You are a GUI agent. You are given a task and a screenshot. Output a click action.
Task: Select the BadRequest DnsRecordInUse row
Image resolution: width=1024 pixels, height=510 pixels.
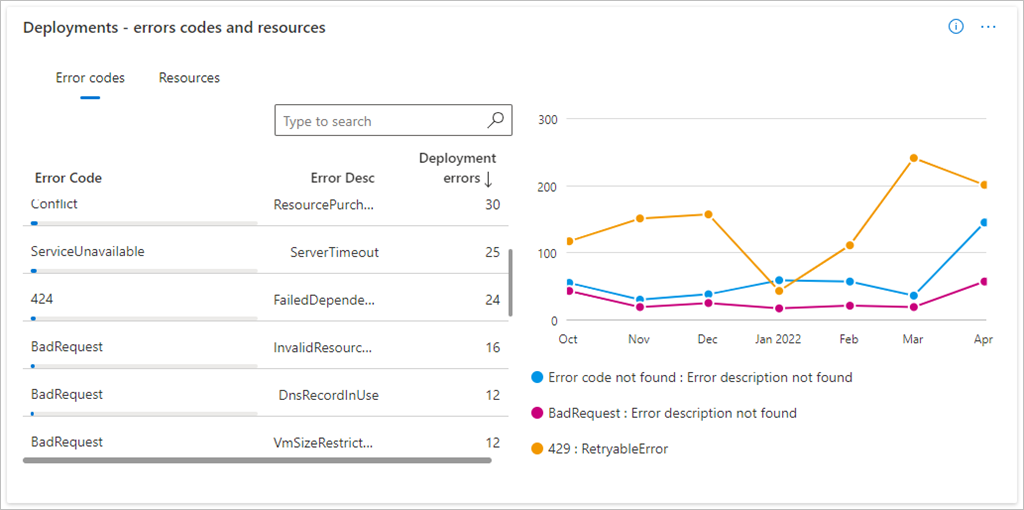click(265, 395)
